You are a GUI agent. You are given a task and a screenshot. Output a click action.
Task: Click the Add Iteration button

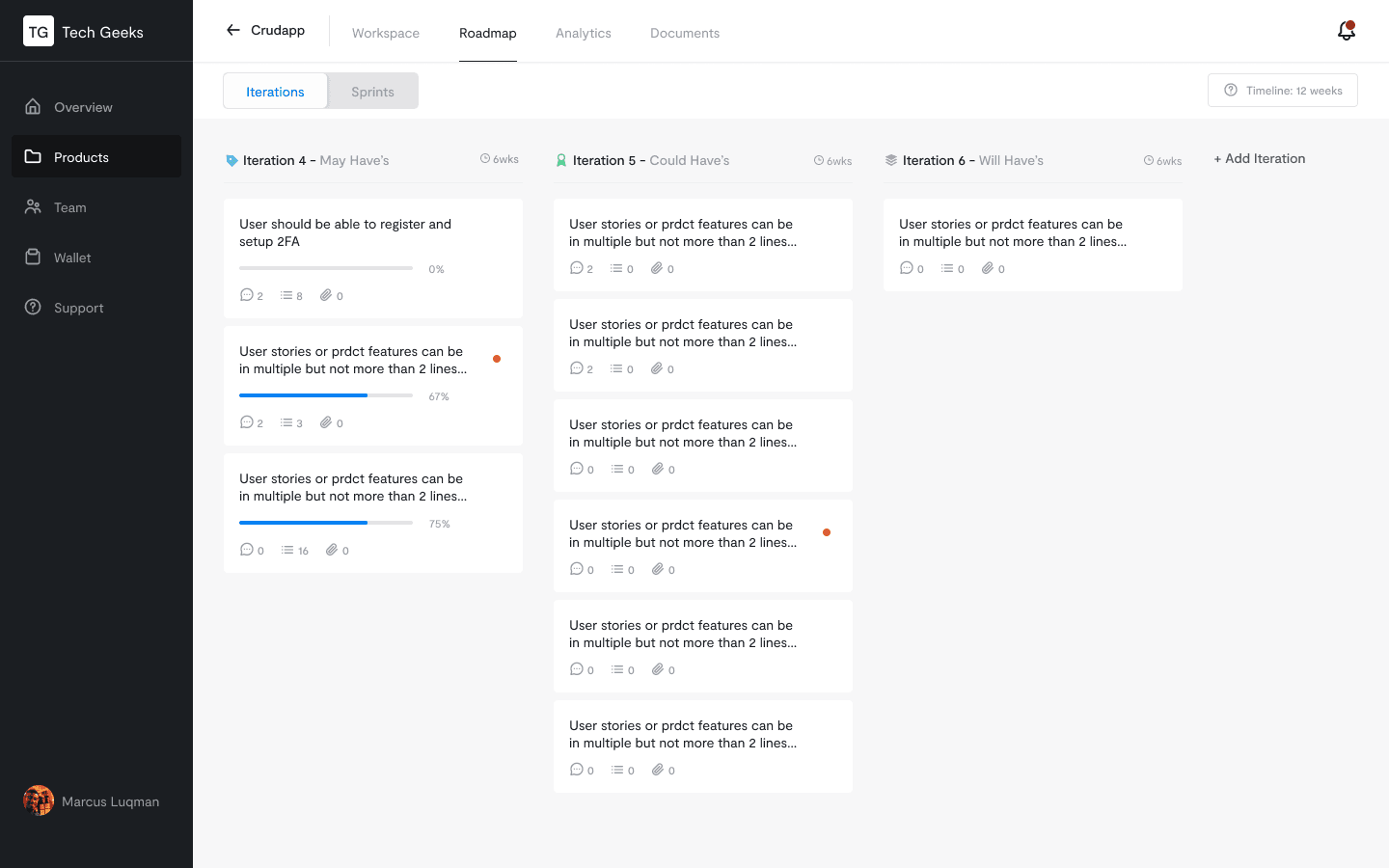coord(1259,159)
